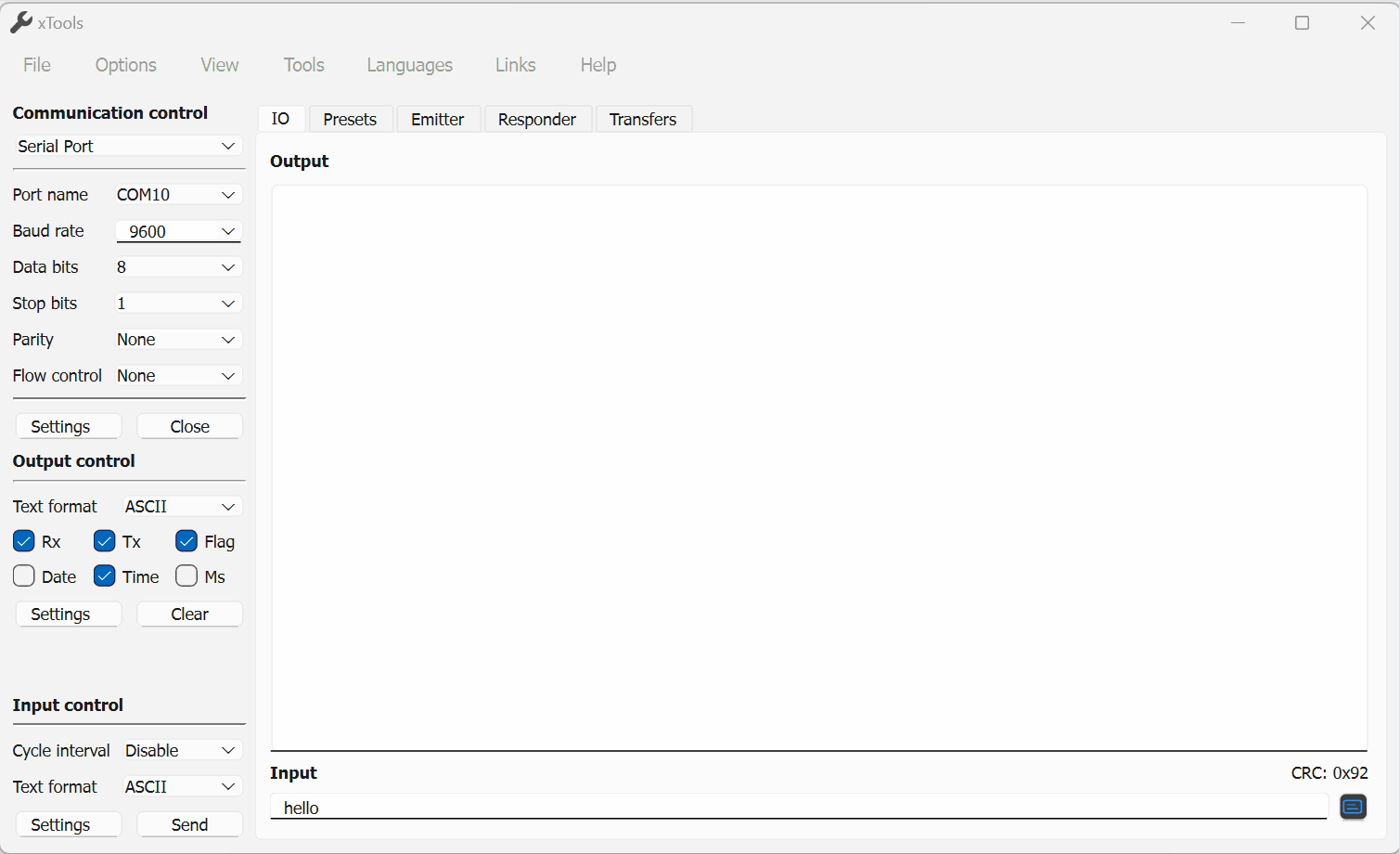Click the blue icon beside the input field
Image resolution: width=1400 pixels, height=854 pixels.
coord(1353,807)
